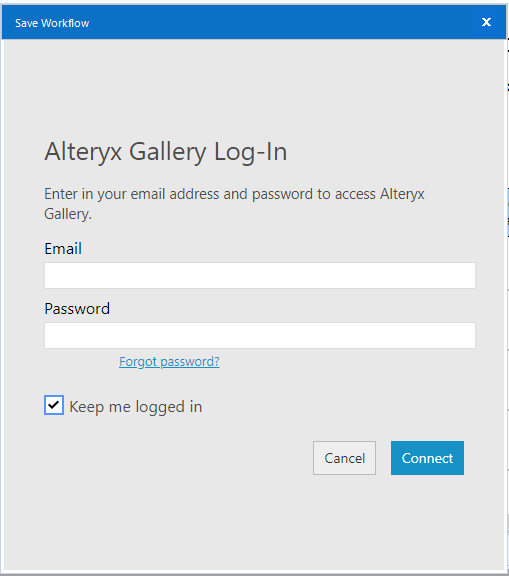Click the Alteryx Gallery Log-In heading
The width and height of the screenshot is (509, 576).
pyautogui.click(x=166, y=152)
